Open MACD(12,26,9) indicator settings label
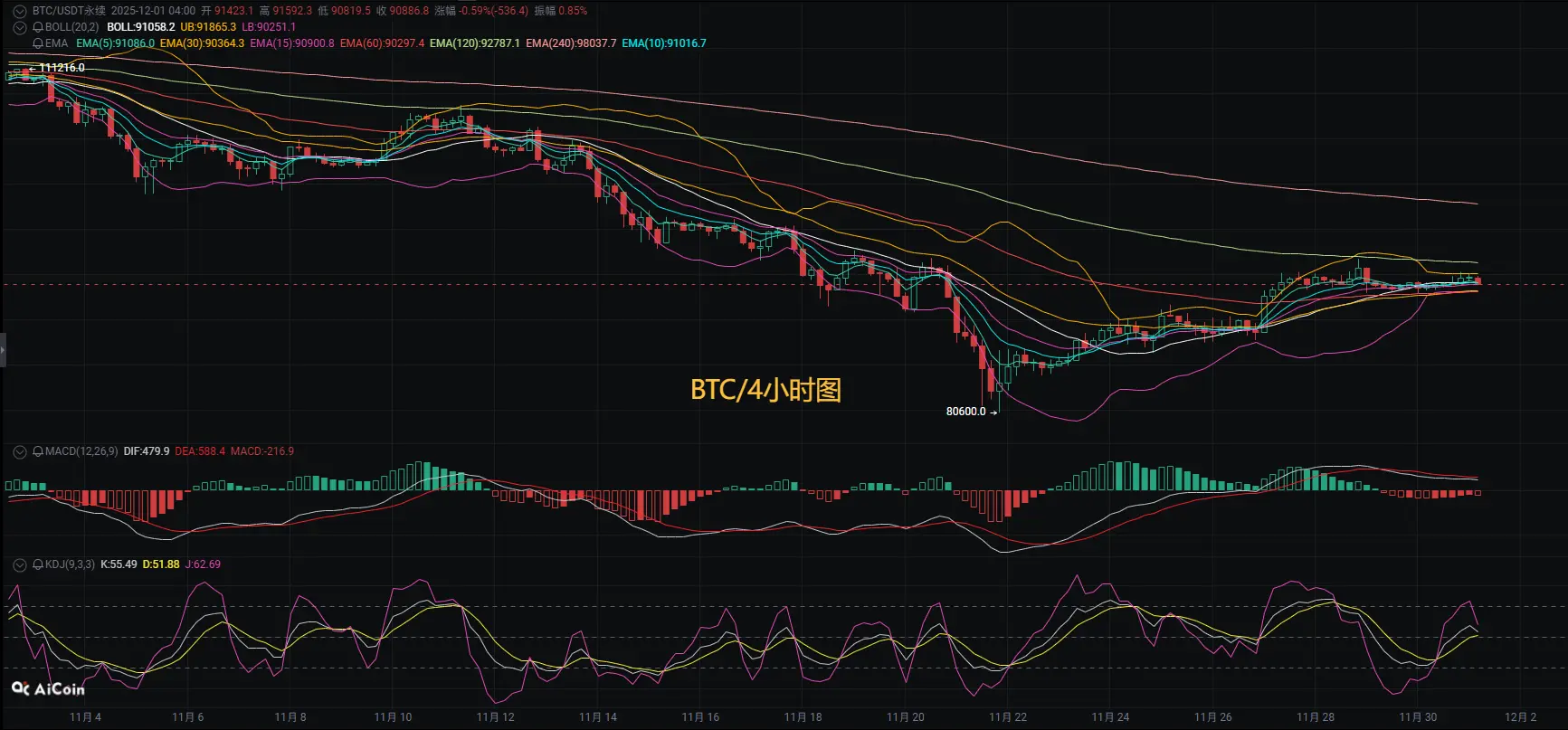 point(81,451)
